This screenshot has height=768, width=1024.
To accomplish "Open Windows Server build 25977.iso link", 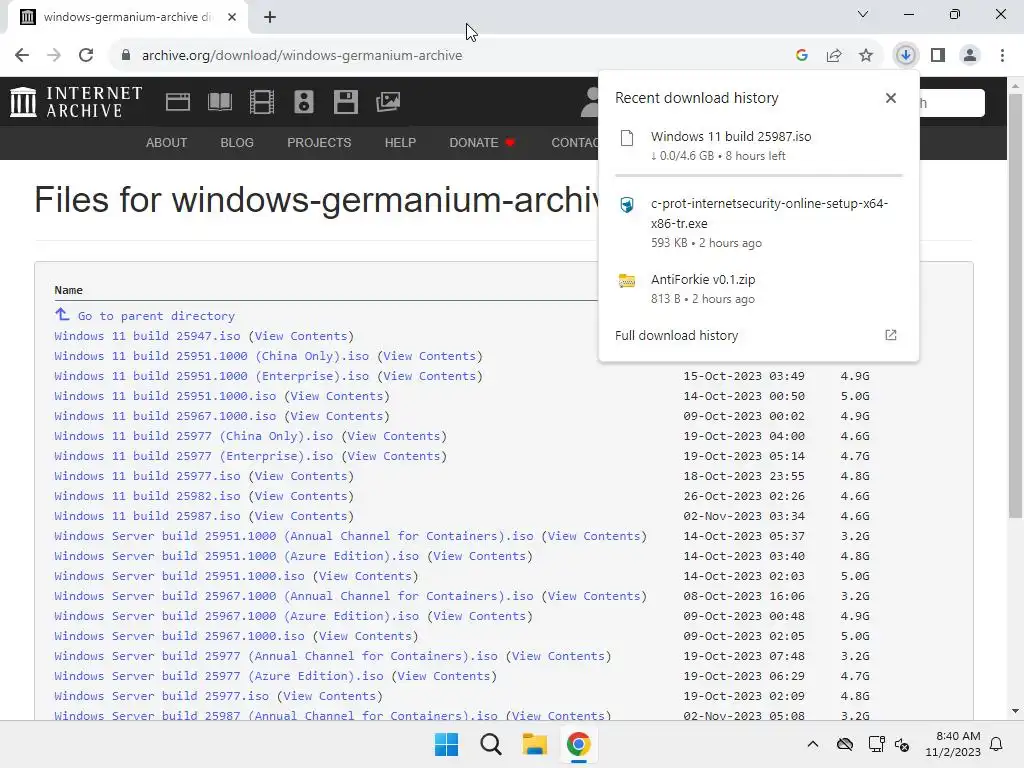I will pyautogui.click(x=161, y=696).
